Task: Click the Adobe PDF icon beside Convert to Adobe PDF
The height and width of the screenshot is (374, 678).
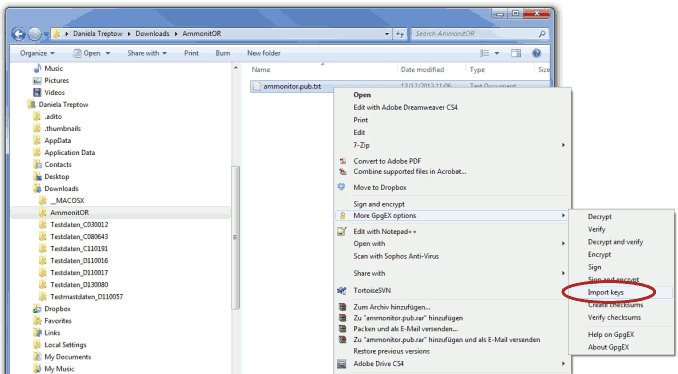Action: point(342,161)
